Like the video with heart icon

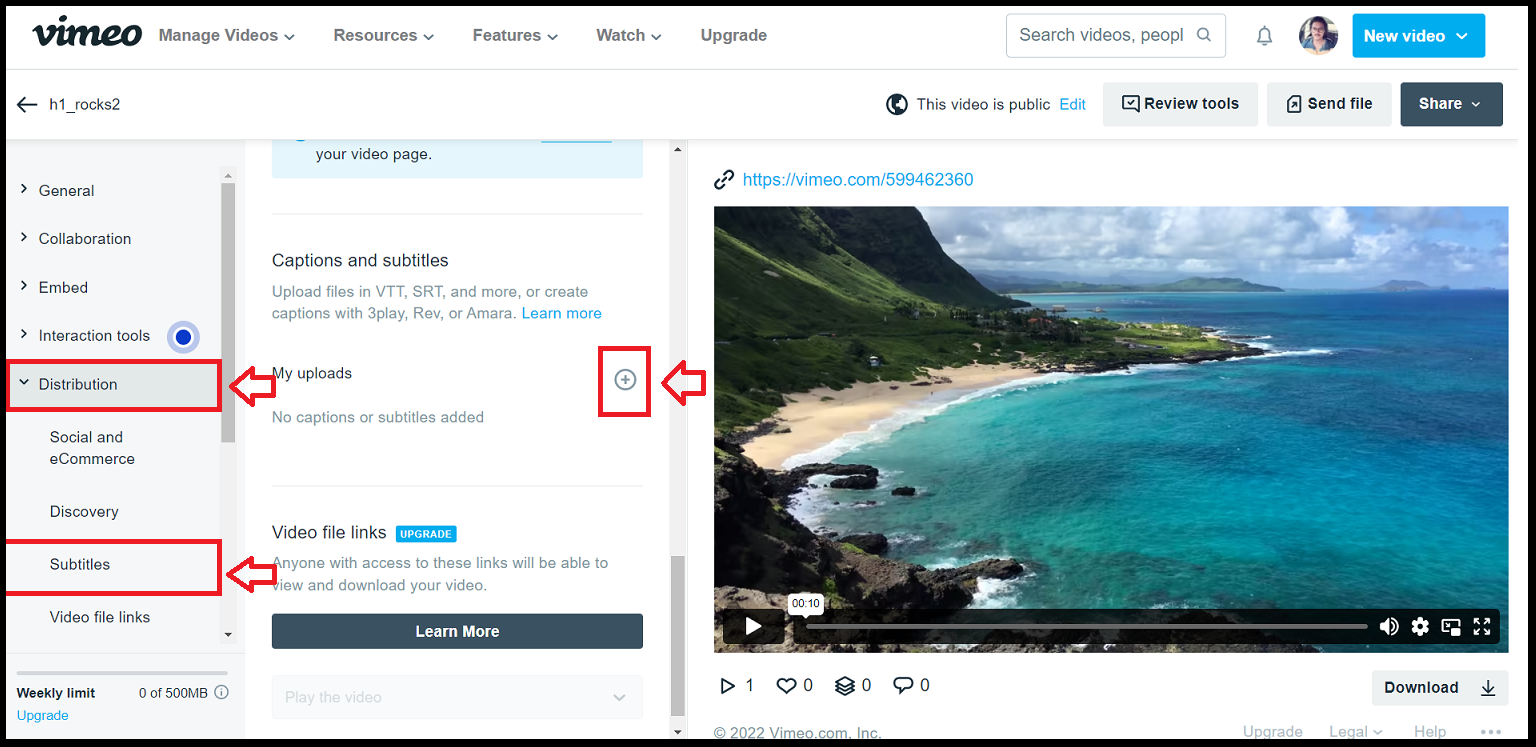point(786,686)
